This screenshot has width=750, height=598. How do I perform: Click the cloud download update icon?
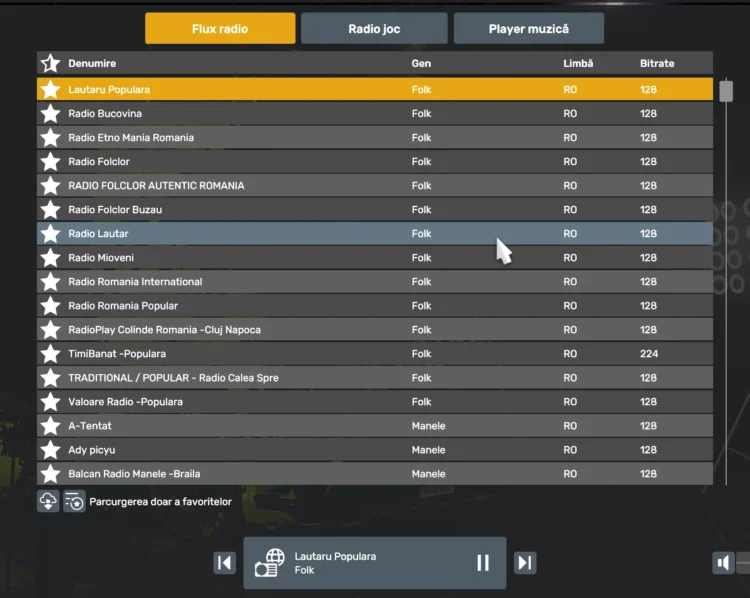click(48, 501)
